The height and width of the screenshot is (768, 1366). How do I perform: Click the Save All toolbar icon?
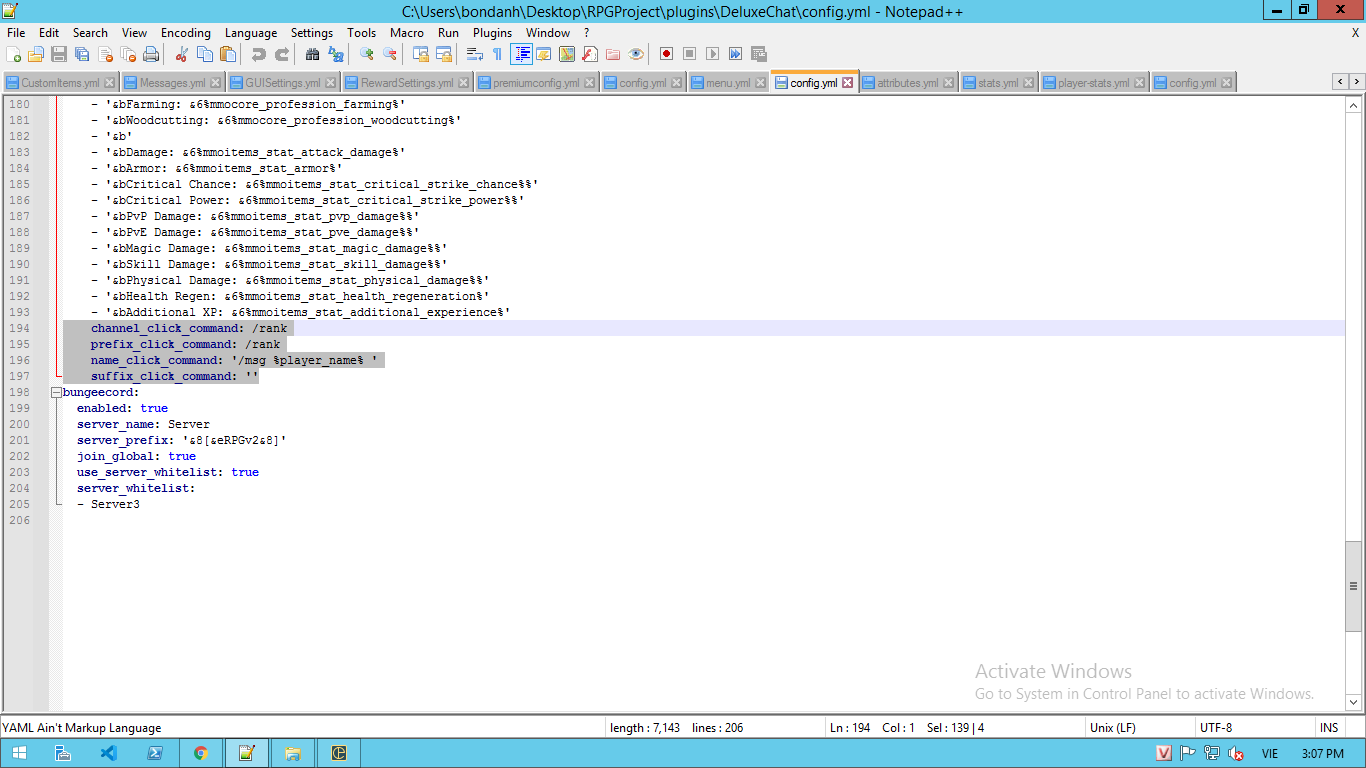pos(82,54)
